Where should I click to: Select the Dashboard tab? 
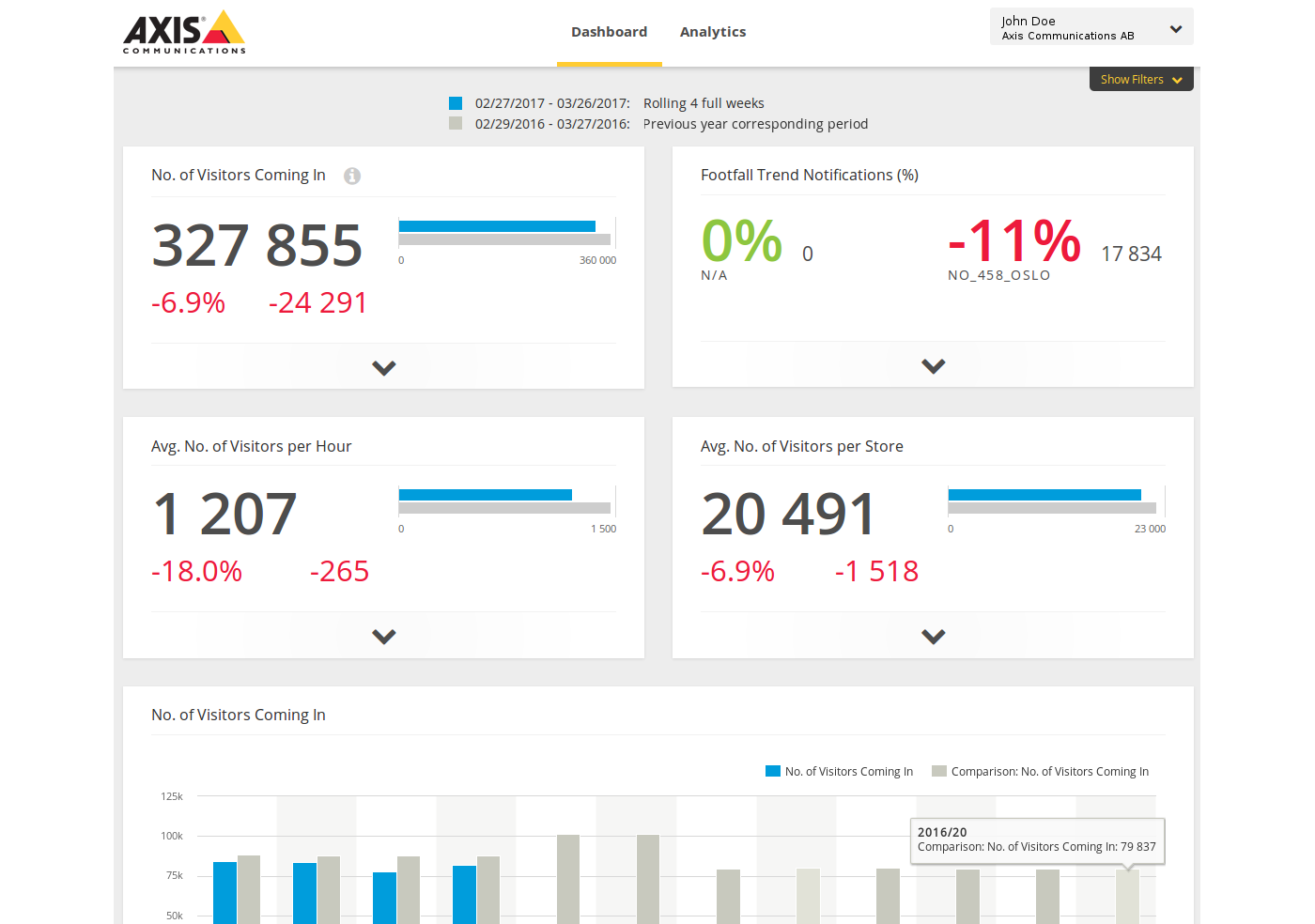pos(609,32)
